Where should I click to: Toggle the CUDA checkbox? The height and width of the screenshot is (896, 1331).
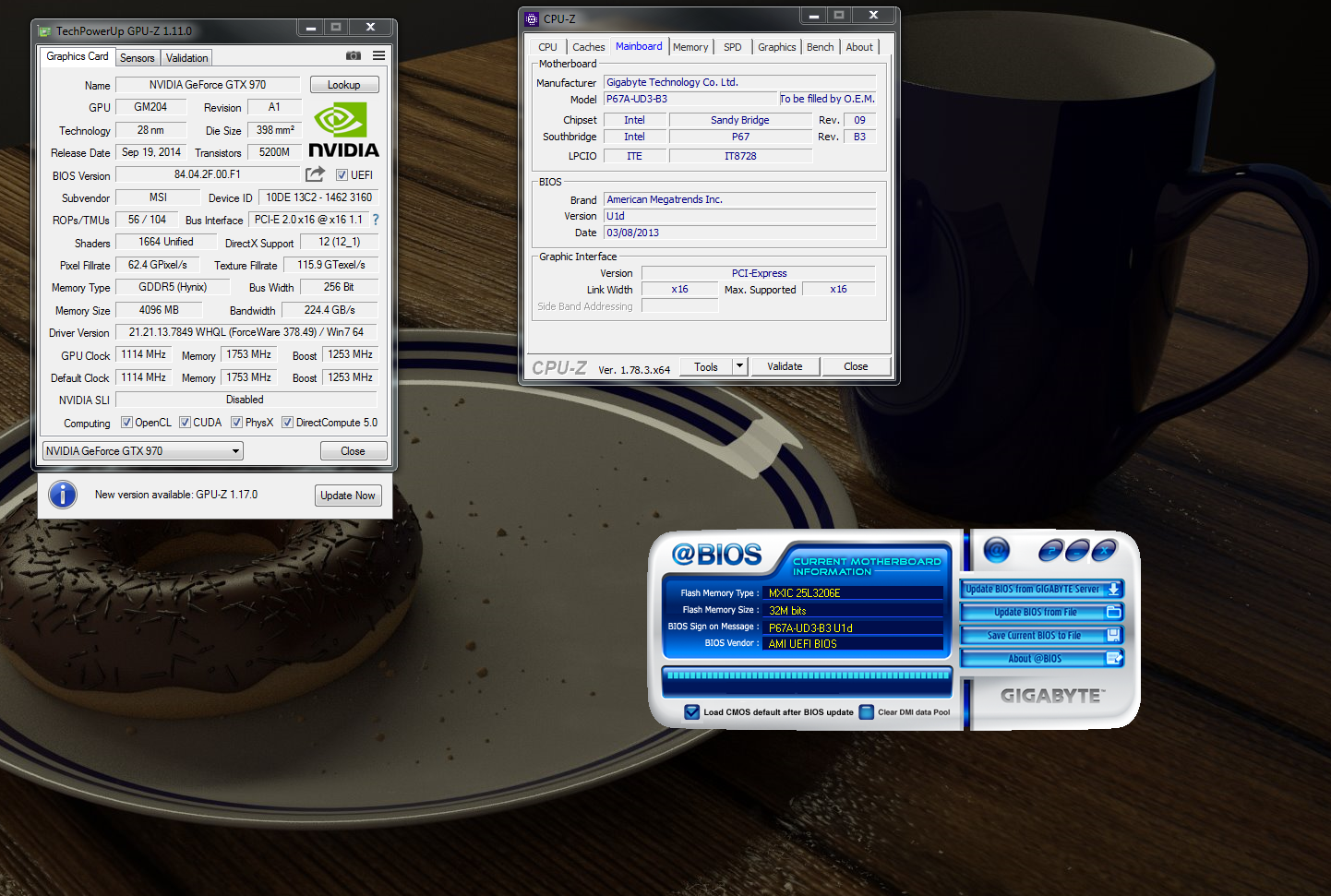pyautogui.click(x=186, y=423)
